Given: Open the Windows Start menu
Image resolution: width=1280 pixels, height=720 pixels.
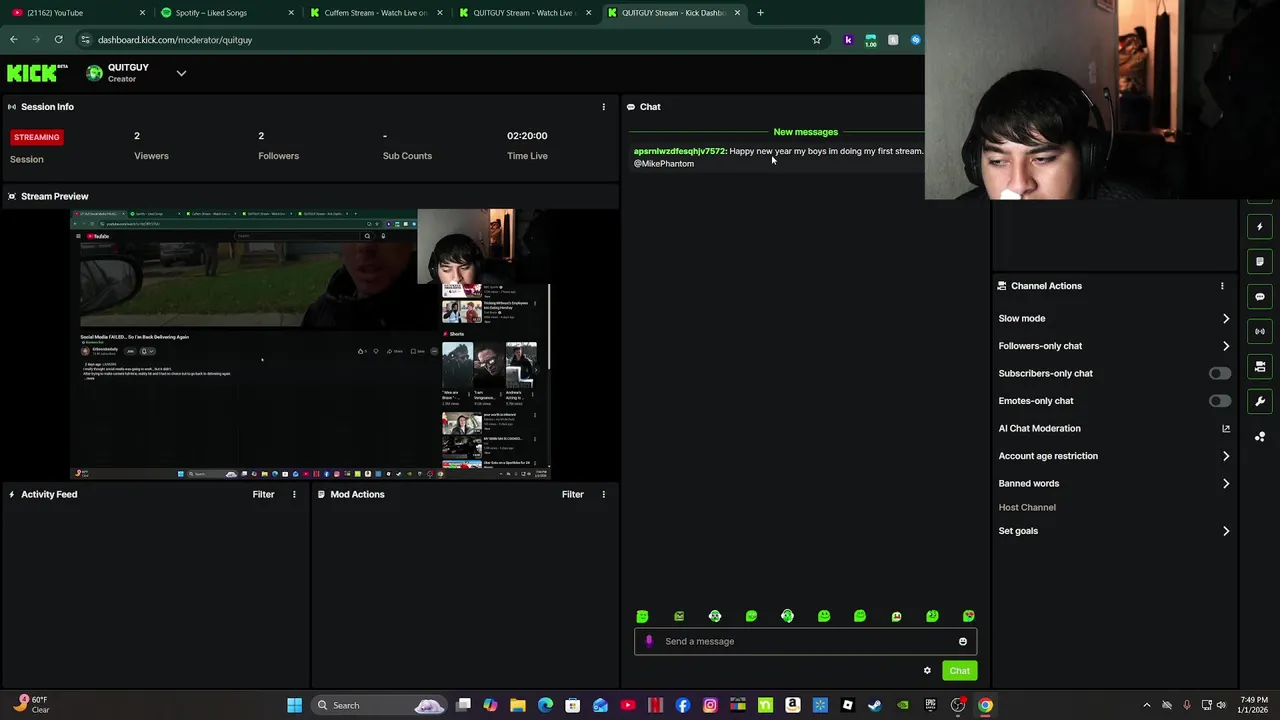Looking at the screenshot, I should tap(294, 705).
